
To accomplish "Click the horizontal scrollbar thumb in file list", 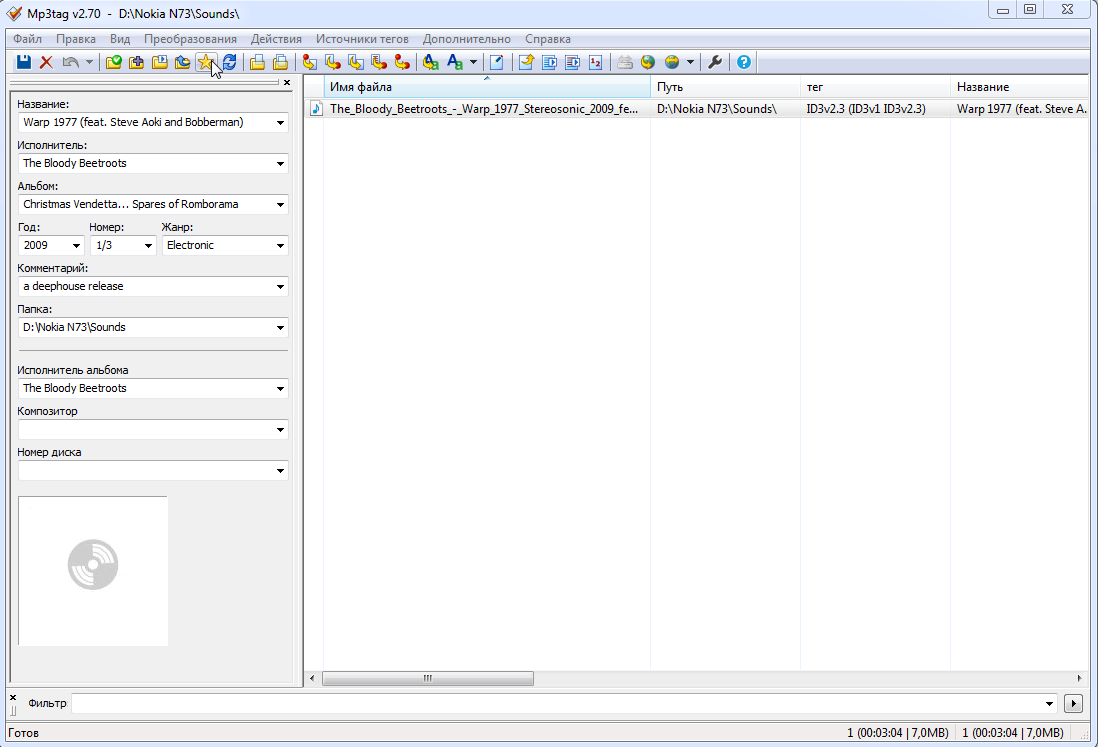I will pyautogui.click(x=428, y=678).
